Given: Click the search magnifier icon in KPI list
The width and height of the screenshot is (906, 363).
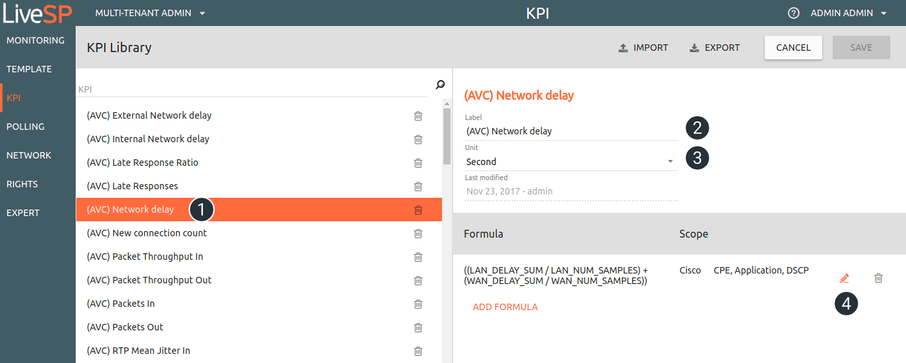Looking at the screenshot, I should click(440, 85).
